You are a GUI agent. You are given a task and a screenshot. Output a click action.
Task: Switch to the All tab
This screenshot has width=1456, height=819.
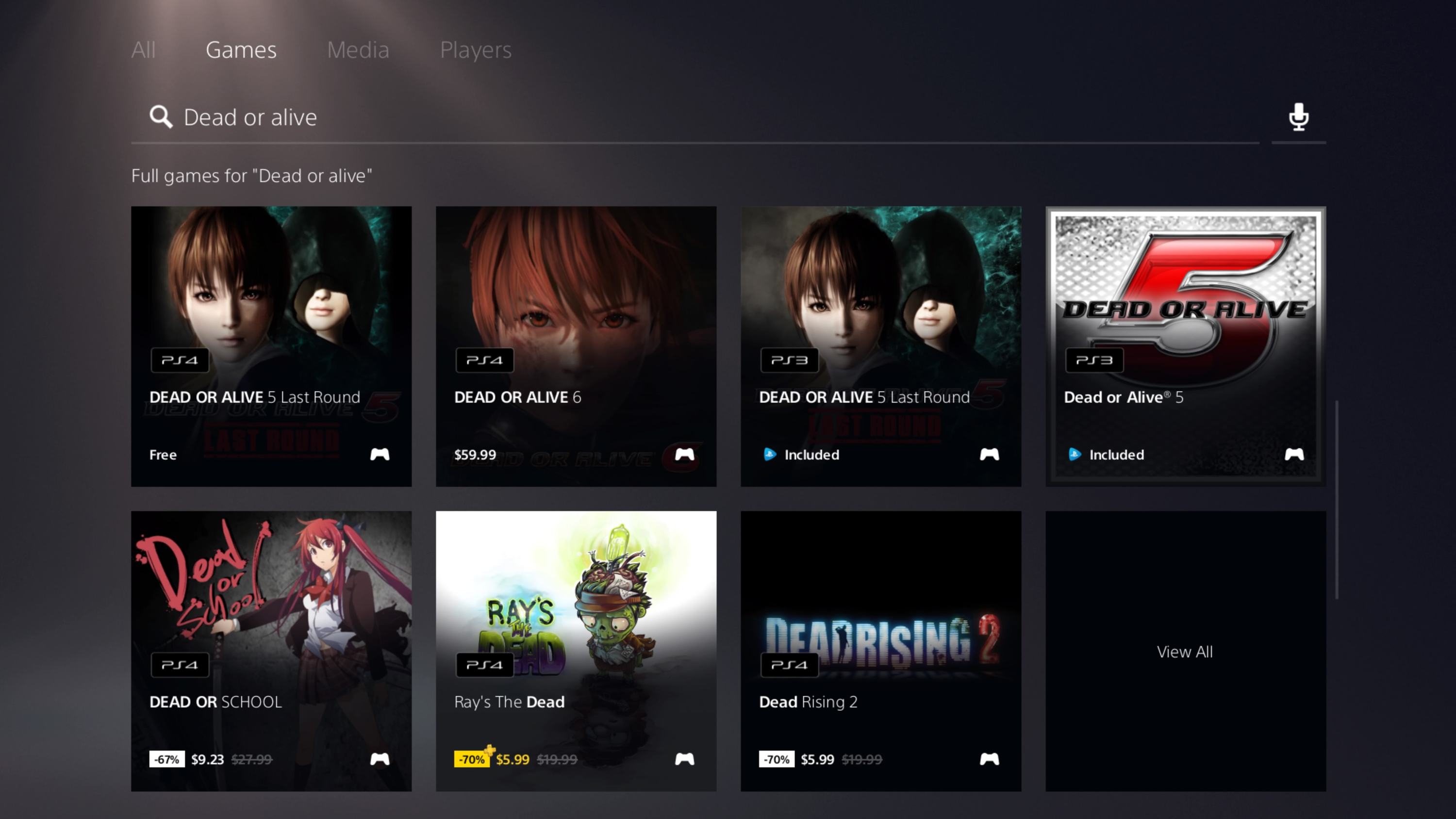(x=143, y=50)
